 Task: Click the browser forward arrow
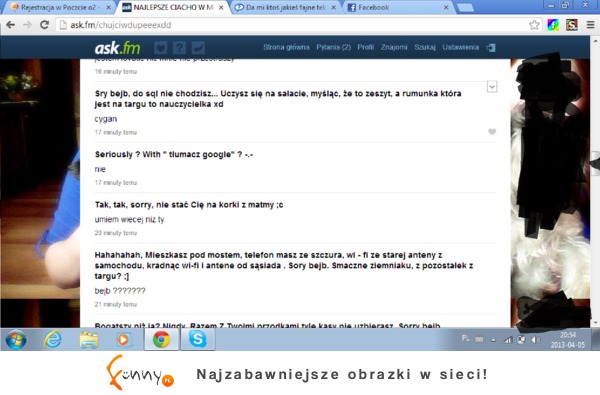(x=27, y=25)
